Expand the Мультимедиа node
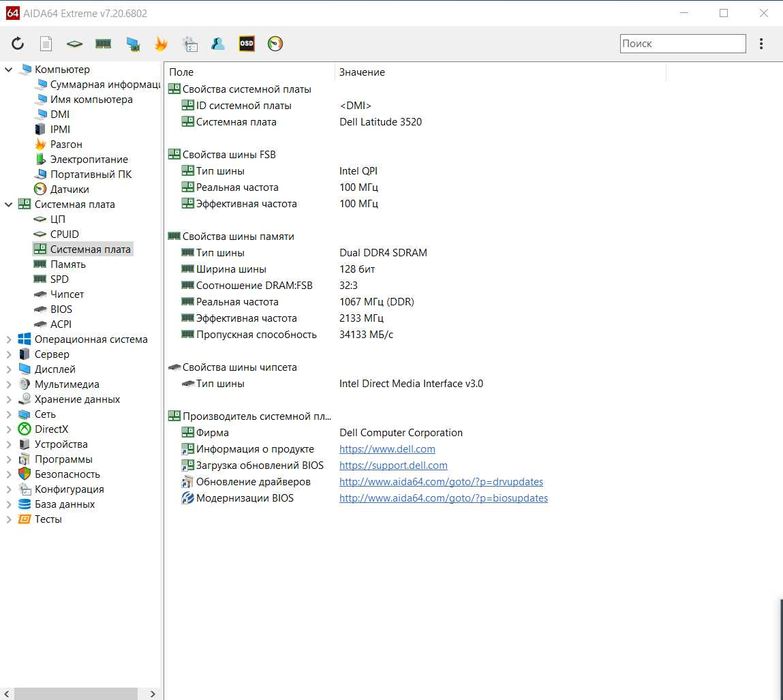The image size is (783, 700). click(8, 384)
